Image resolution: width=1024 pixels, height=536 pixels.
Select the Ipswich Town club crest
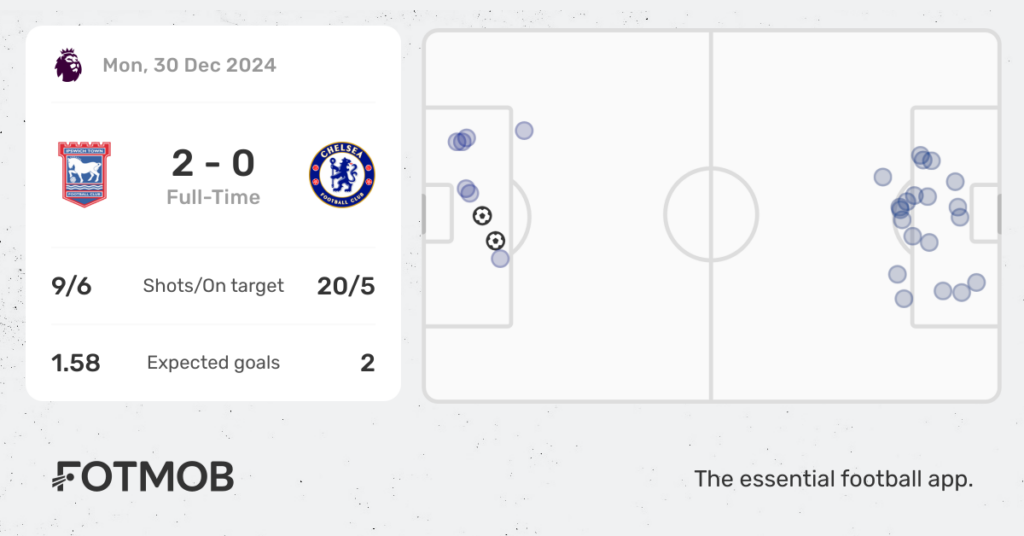point(84,174)
